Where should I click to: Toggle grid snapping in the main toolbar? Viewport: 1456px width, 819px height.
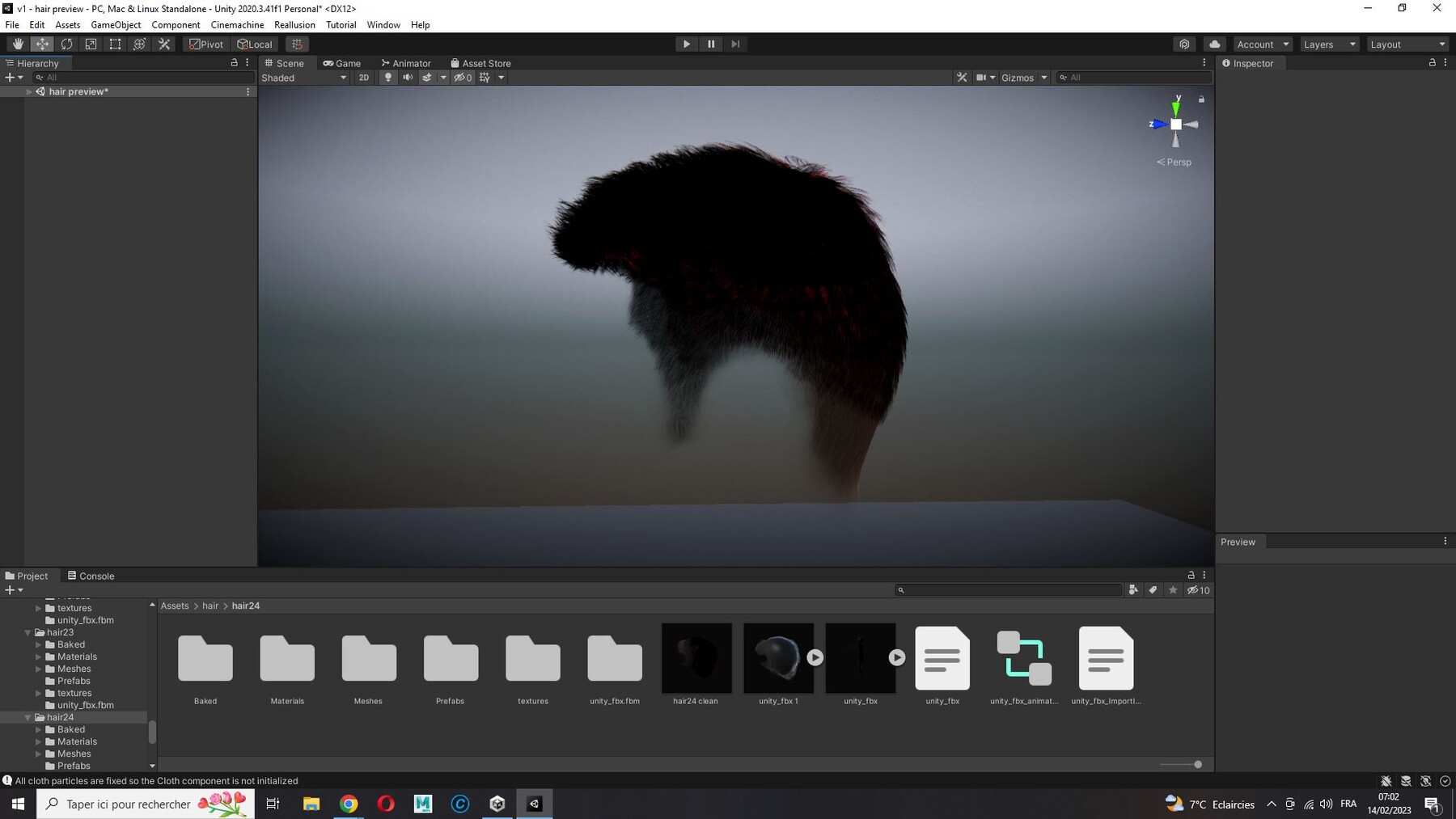coord(297,44)
